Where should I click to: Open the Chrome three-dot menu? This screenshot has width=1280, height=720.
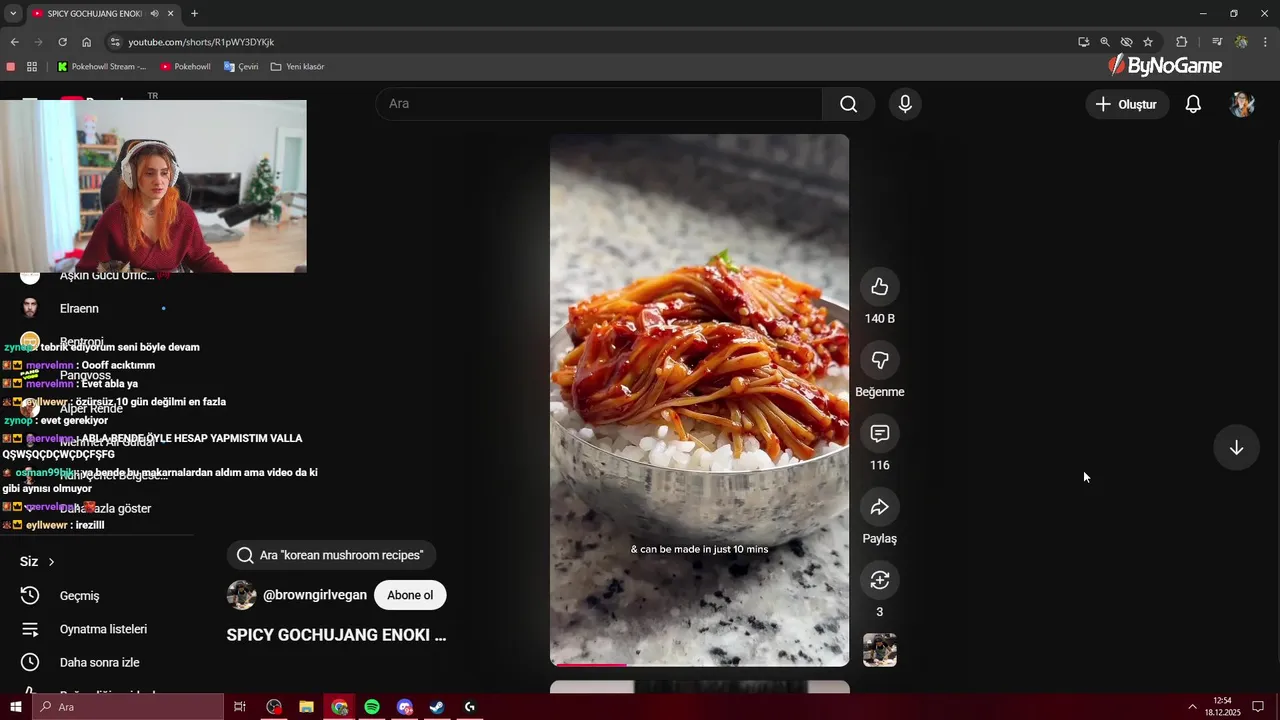coord(1266,42)
